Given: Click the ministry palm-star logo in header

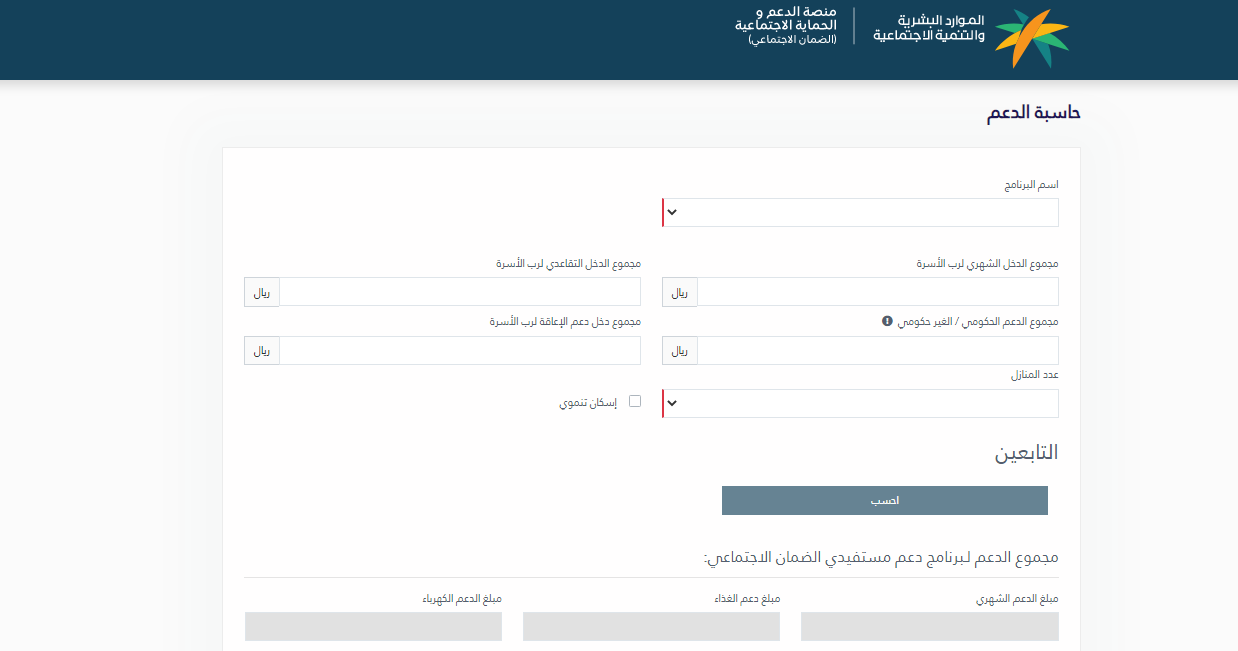Looking at the screenshot, I should [x=1031, y=38].
